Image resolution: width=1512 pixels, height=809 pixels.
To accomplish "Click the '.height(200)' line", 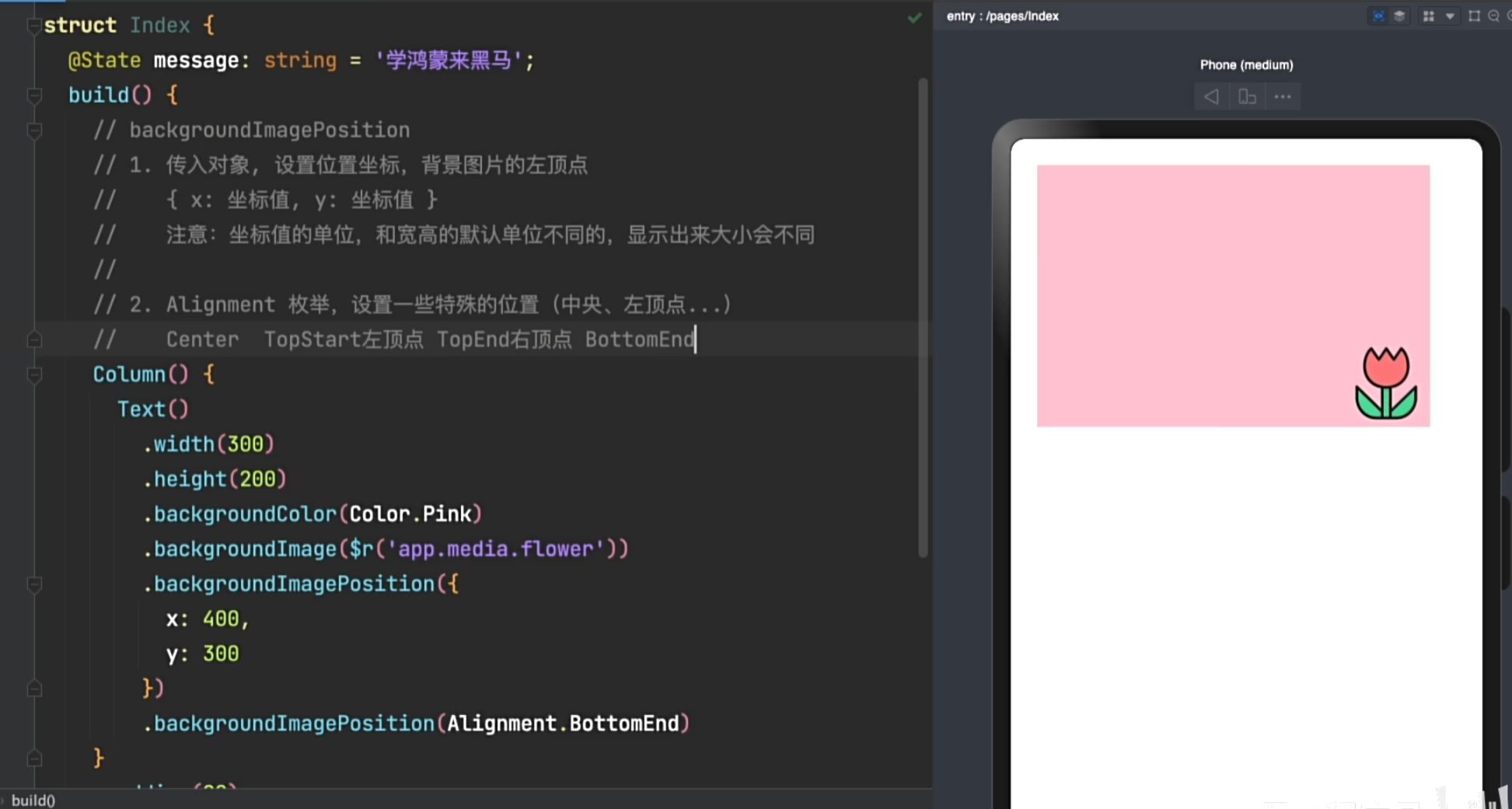I will [x=215, y=479].
